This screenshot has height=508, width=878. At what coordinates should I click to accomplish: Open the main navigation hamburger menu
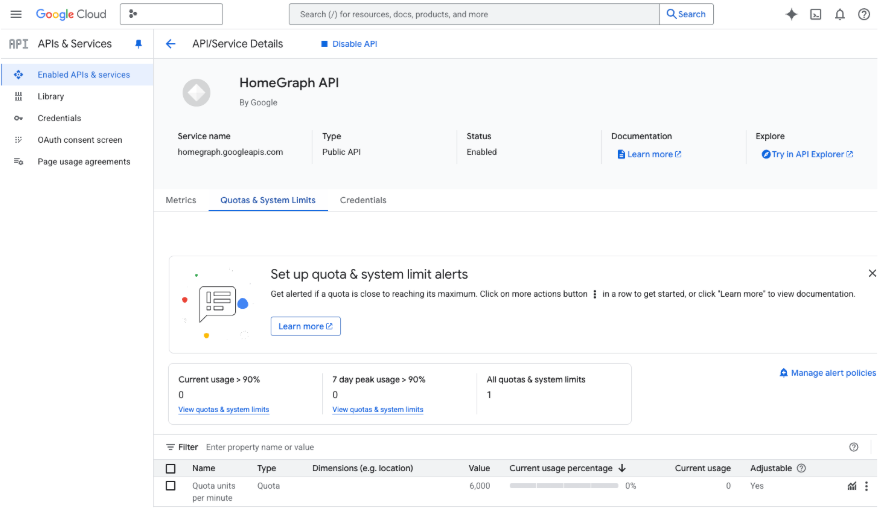tap(15, 14)
